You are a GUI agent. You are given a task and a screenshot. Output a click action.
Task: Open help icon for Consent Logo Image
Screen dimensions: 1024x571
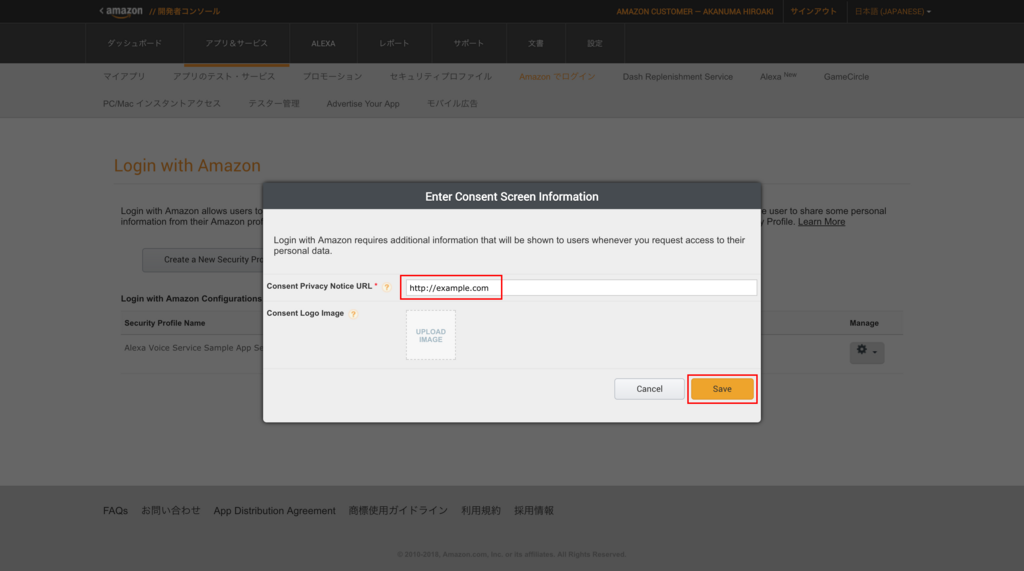click(353, 314)
